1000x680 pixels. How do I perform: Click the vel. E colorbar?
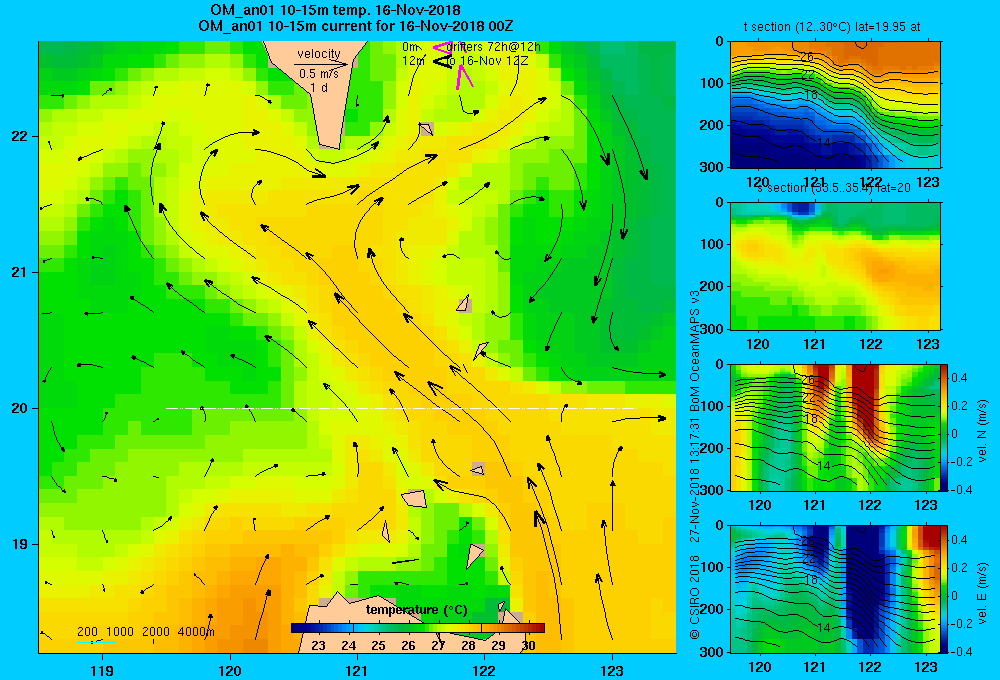(944, 589)
